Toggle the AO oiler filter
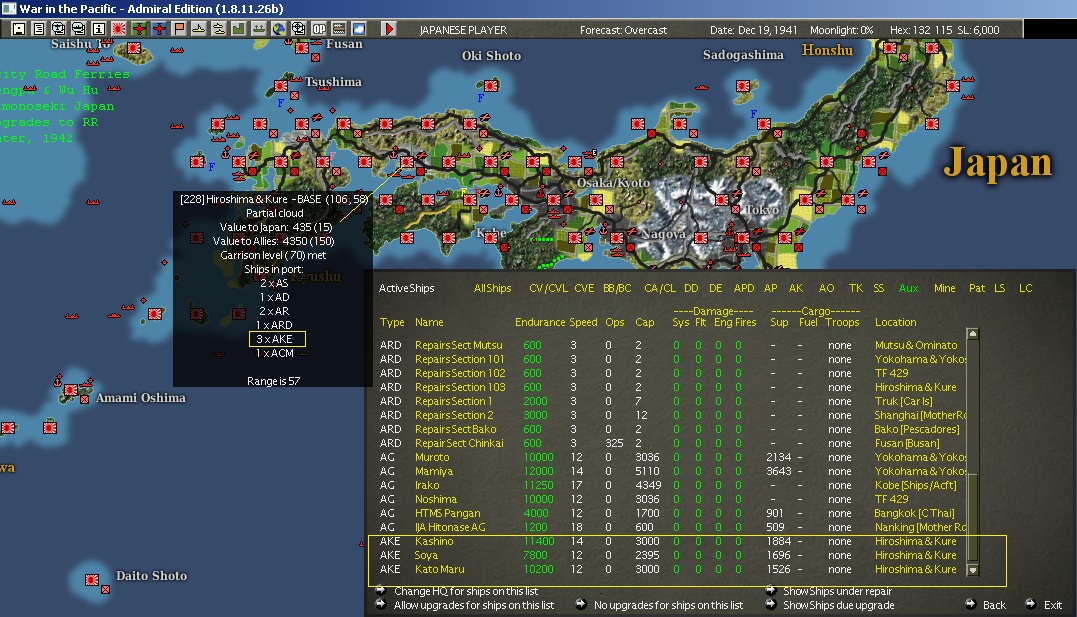Viewport: 1077px width, 617px height. tap(826, 288)
